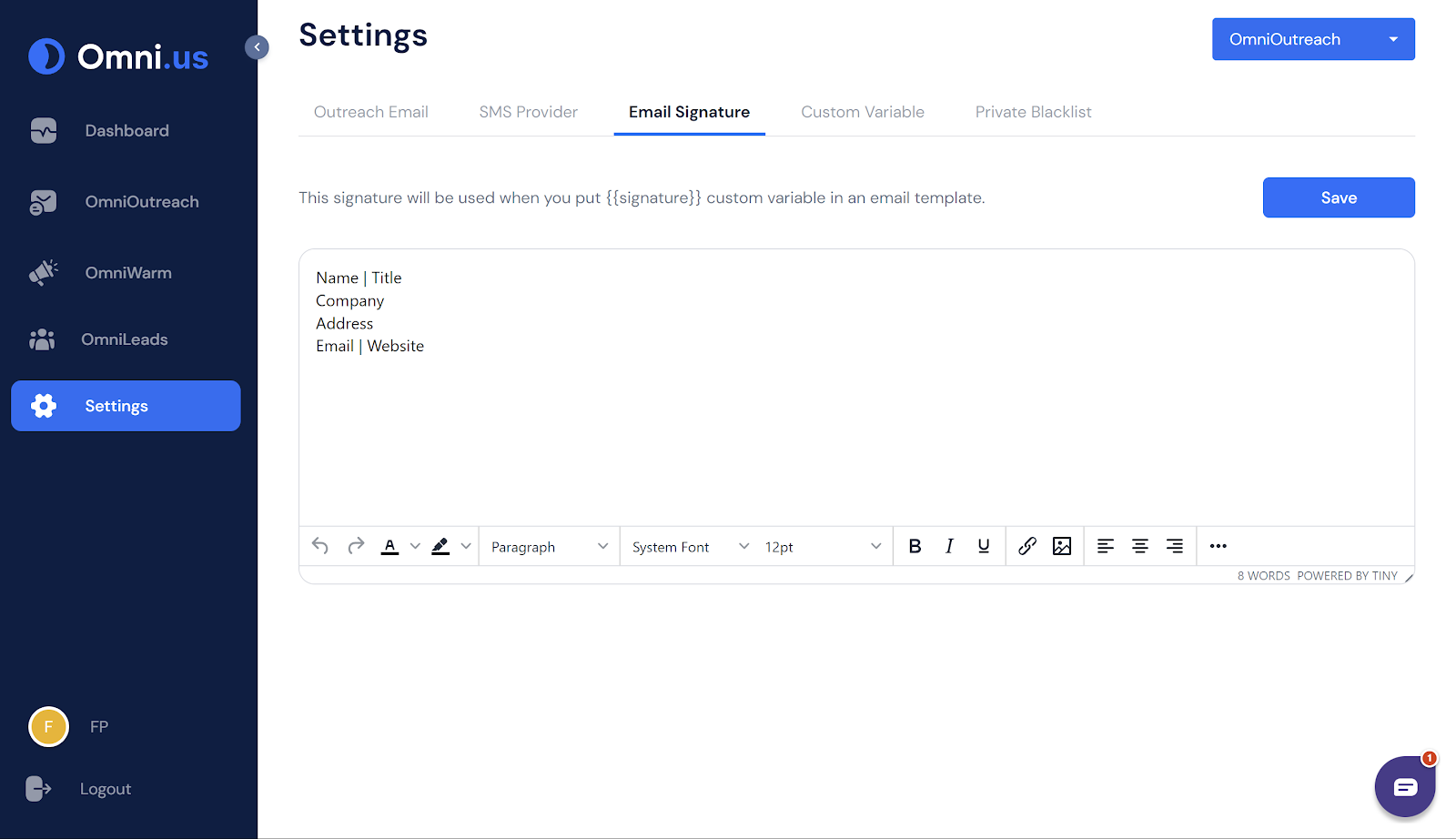This screenshot has width=1456, height=839.
Task: Align text right
Action: (1175, 546)
